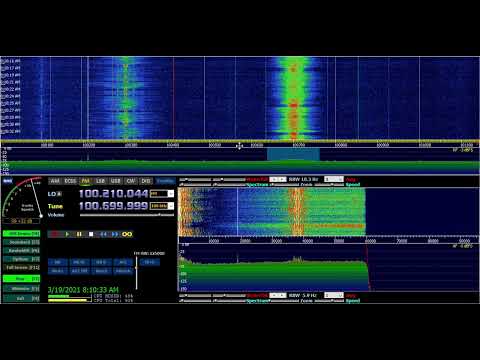Click lower Waterfall resolution stepper
Image resolution: width=480 pixels, height=360 pixels.
click(278, 295)
